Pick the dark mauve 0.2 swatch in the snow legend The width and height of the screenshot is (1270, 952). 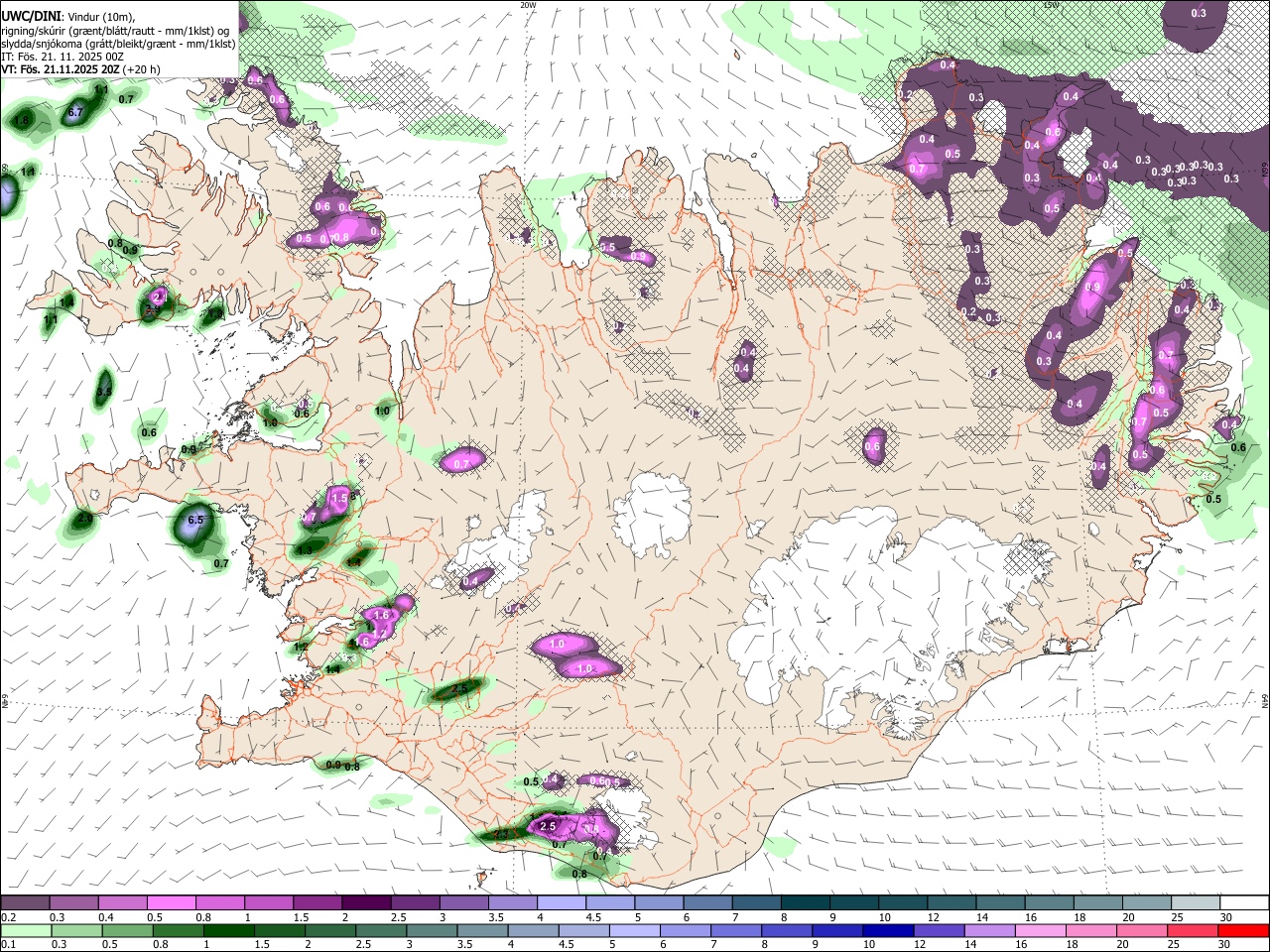coord(25,902)
